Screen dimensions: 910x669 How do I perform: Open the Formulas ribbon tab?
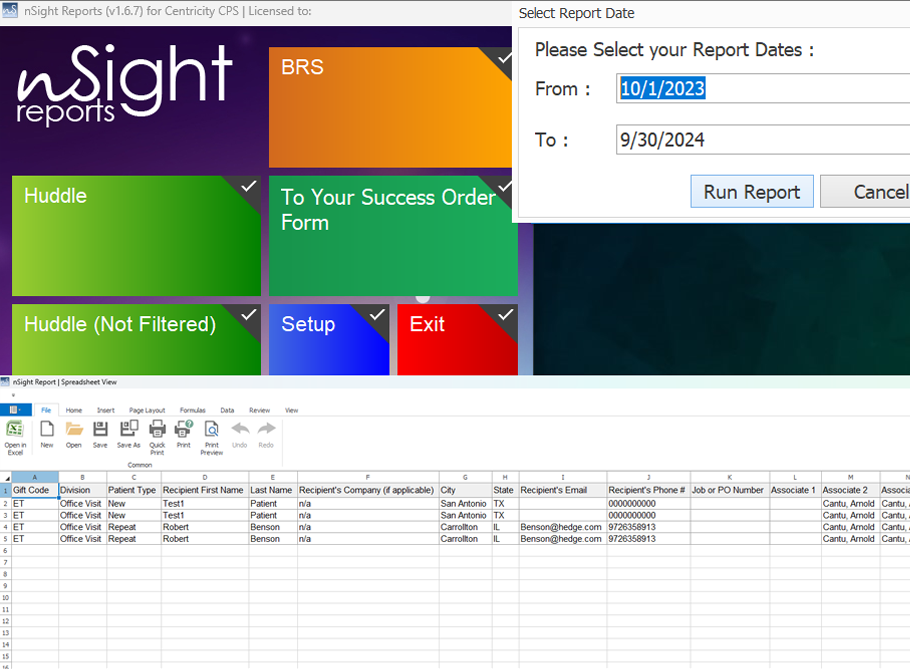193,410
